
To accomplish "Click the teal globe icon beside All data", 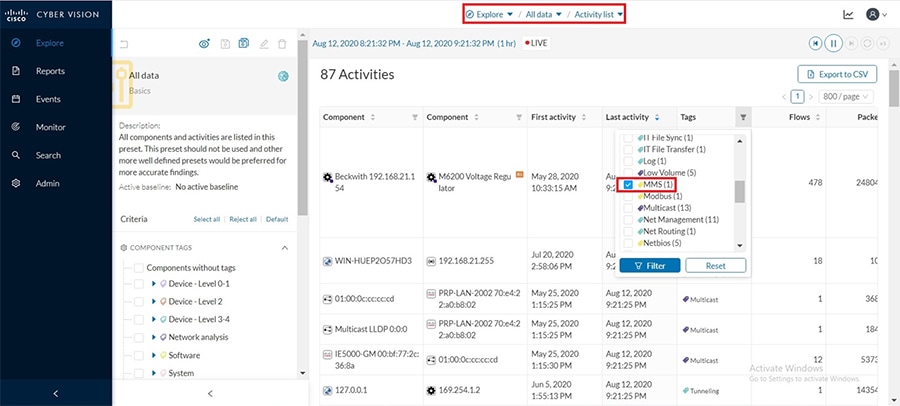I will point(283,76).
